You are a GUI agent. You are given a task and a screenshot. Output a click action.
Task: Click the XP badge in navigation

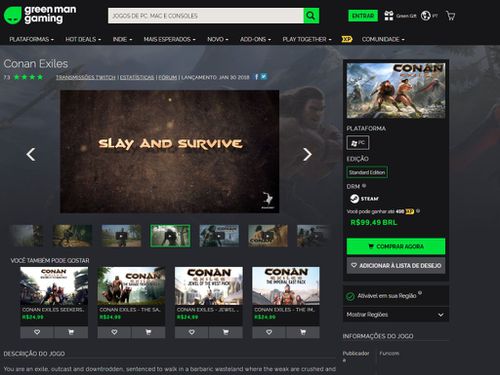click(347, 39)
